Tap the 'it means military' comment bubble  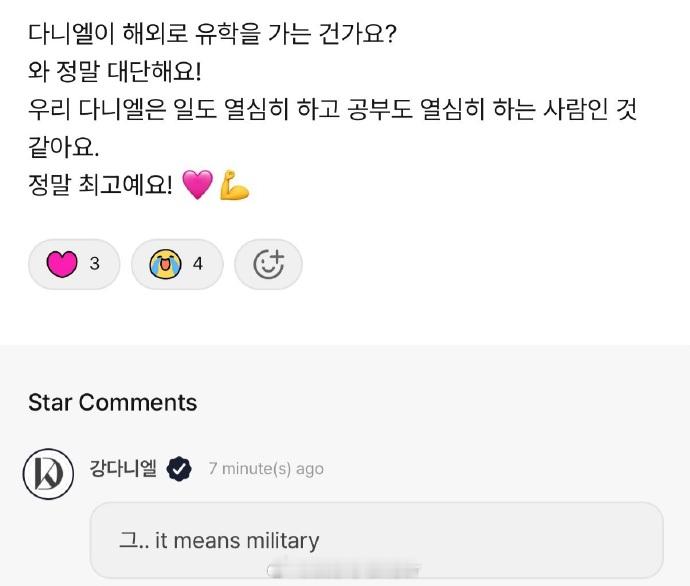click(x=376, y=540)
